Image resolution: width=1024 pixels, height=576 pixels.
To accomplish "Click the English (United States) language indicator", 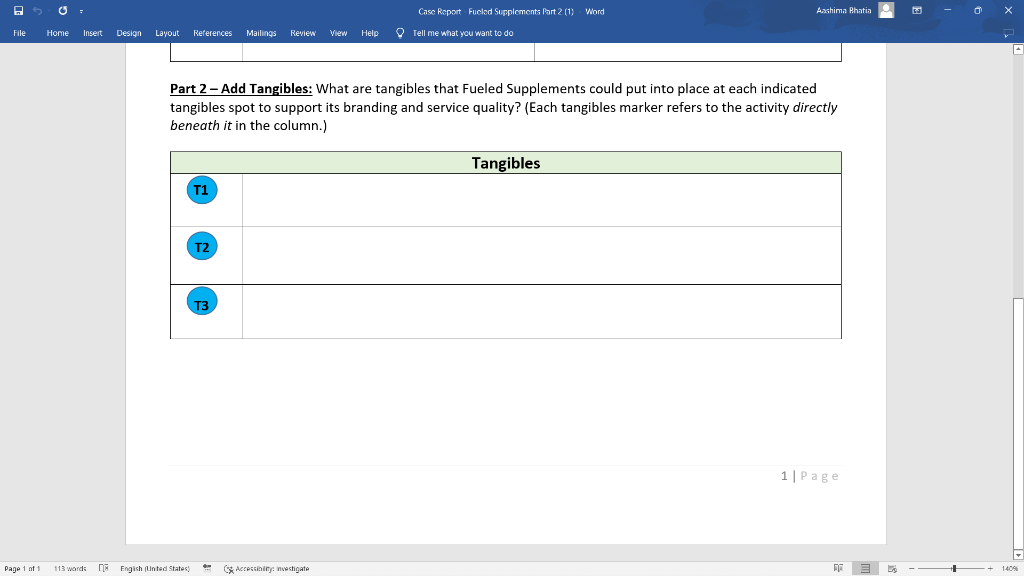I will pyautogui.click(x=155, y=569).
